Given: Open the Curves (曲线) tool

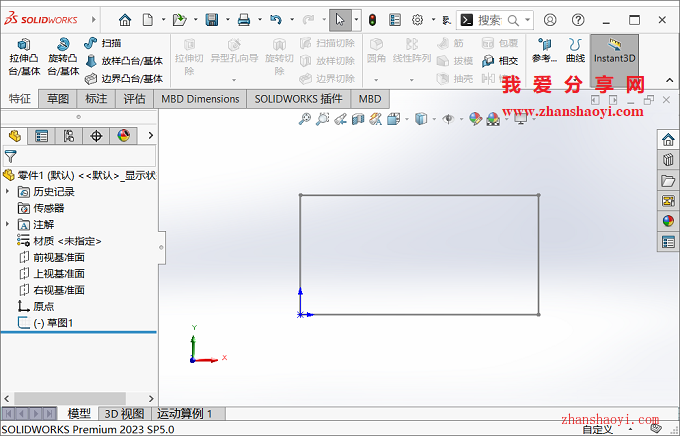Looking at the screenshot, I should 575,51.
